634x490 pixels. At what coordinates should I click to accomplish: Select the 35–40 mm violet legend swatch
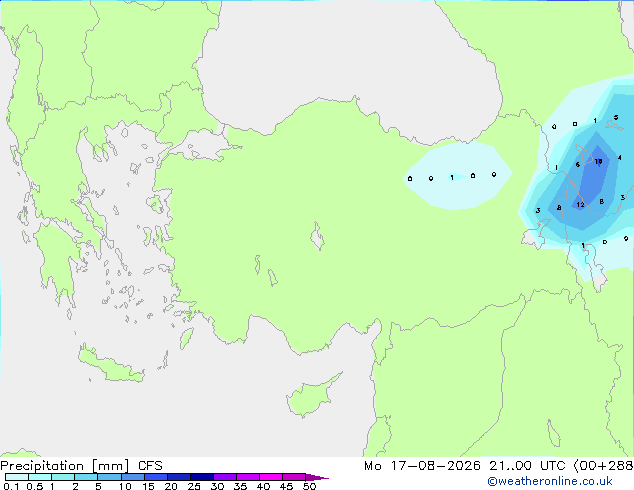point(248,477)
